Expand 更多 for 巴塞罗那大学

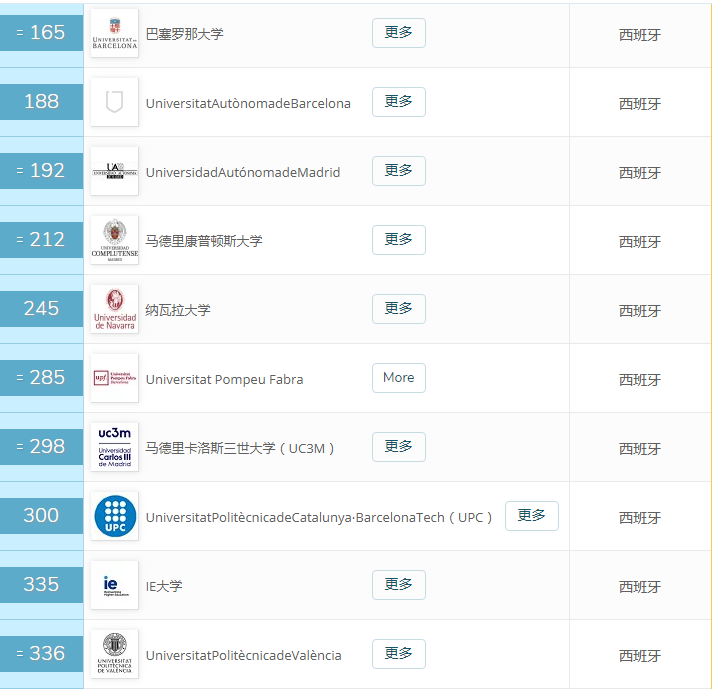(x=398, y=33)
